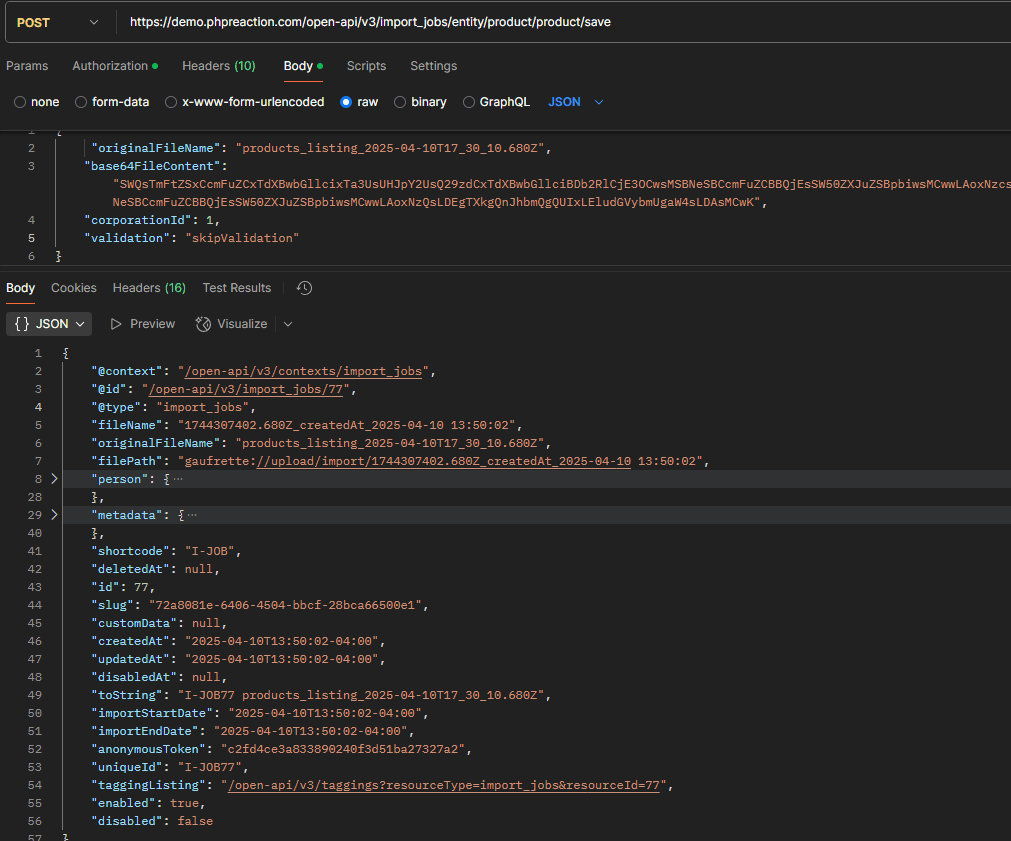Click the anonymousToken value c2fd4ce3a833890240f3d51ba27327a2
Screen dimensions: 1011x841
coord(343,749)
